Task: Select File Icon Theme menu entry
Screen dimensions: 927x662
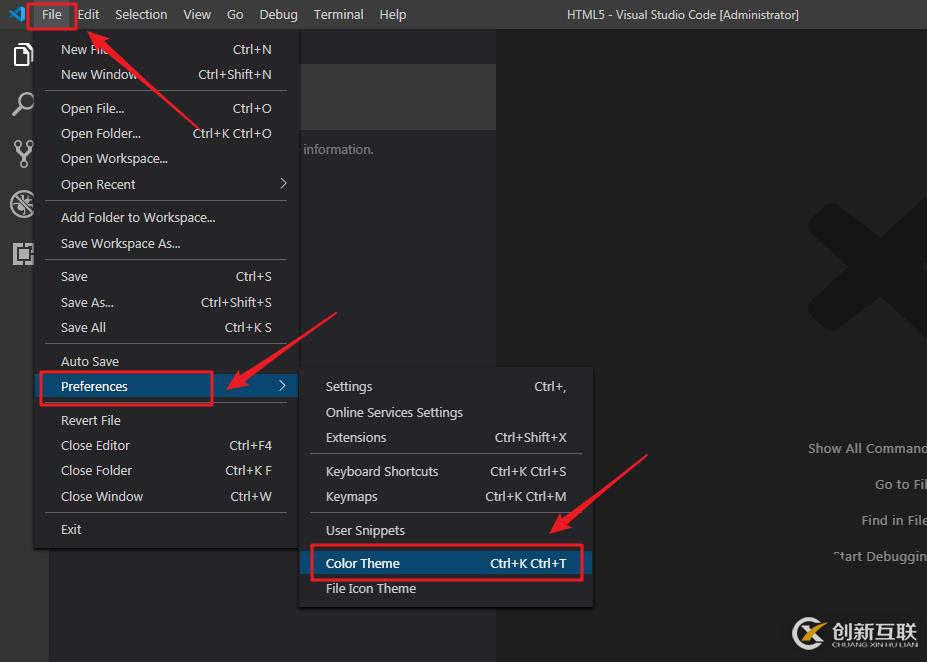Action: pos(446,589)
